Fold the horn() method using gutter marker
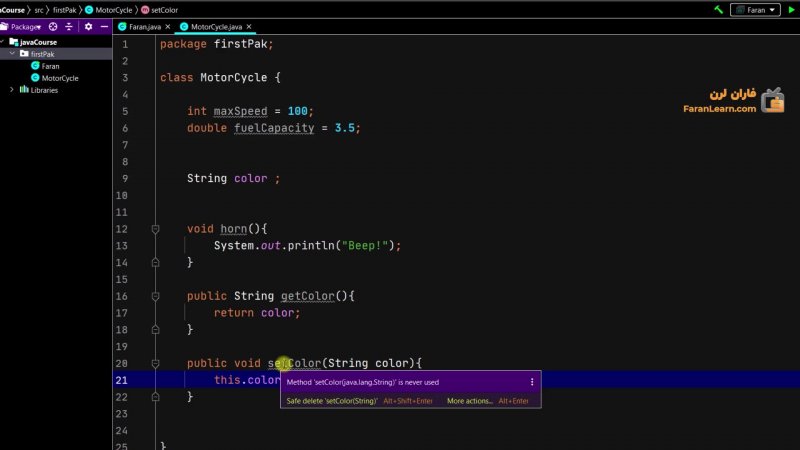Image resolution: width=800 pixels, height=450 pixels. [155, 229]
